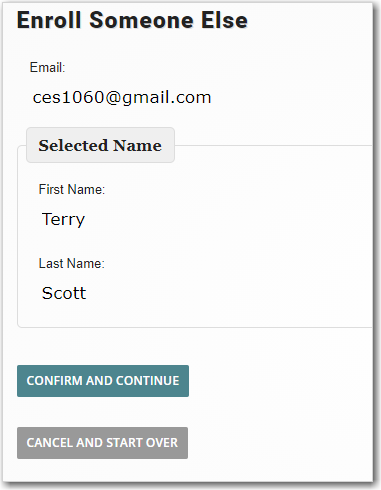The height and width of the screenshot is (490, 381).
Task: Click the word Name in the legend
Action: 137,145
